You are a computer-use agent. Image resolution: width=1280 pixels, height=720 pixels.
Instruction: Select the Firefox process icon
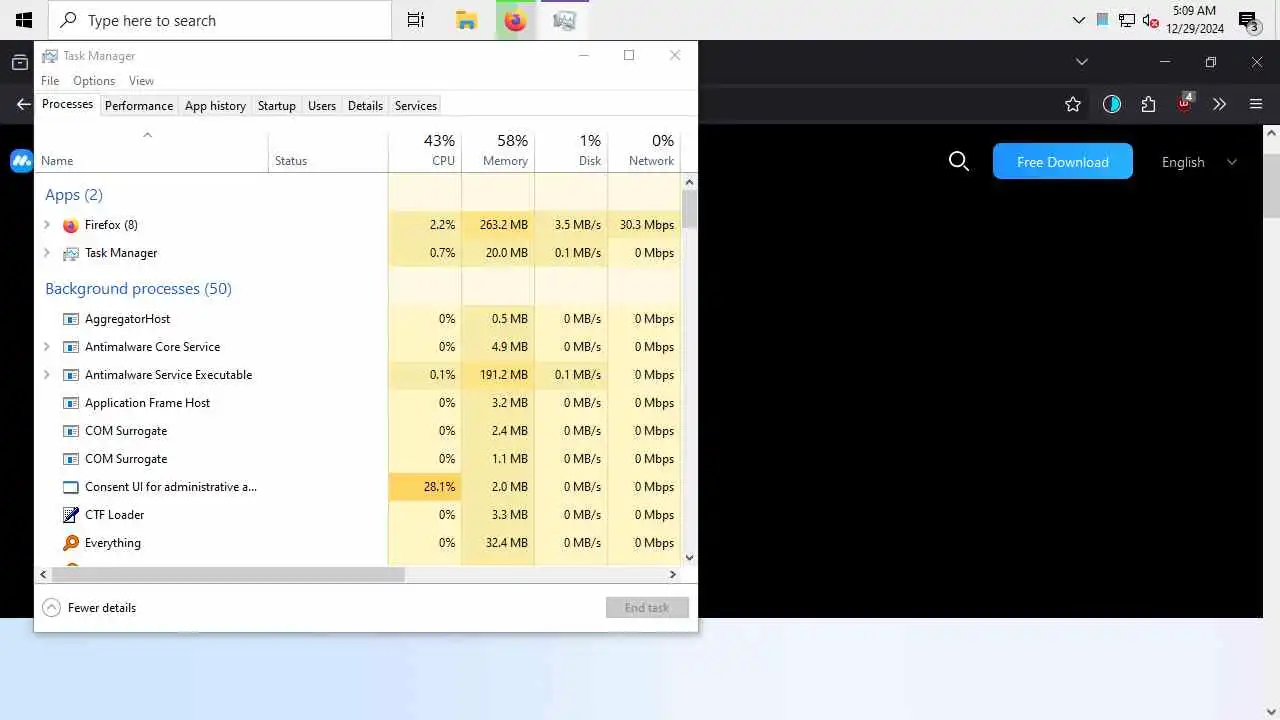coord(70,225)
